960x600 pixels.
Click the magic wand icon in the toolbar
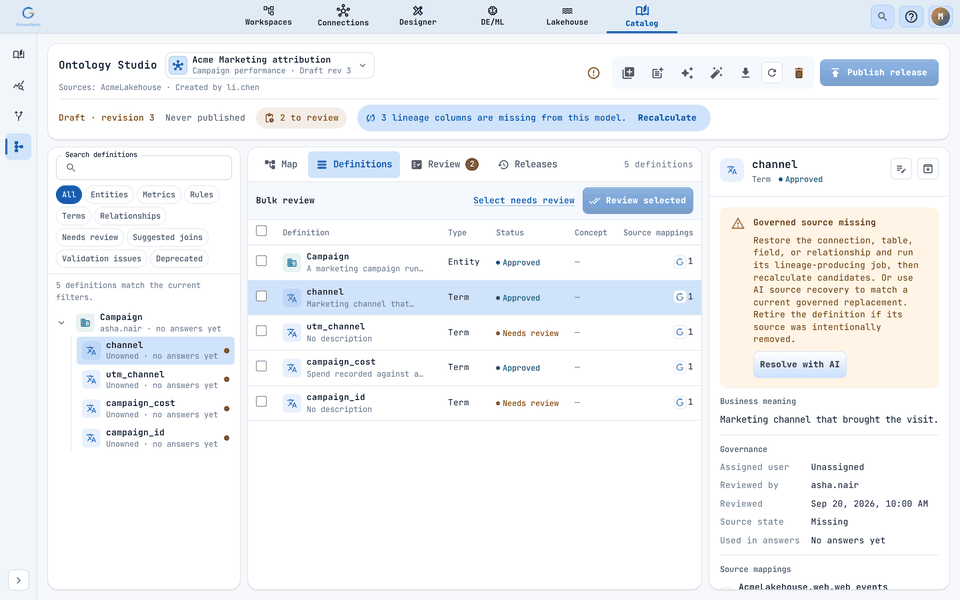pyautogui.click(x=716, y=73)
